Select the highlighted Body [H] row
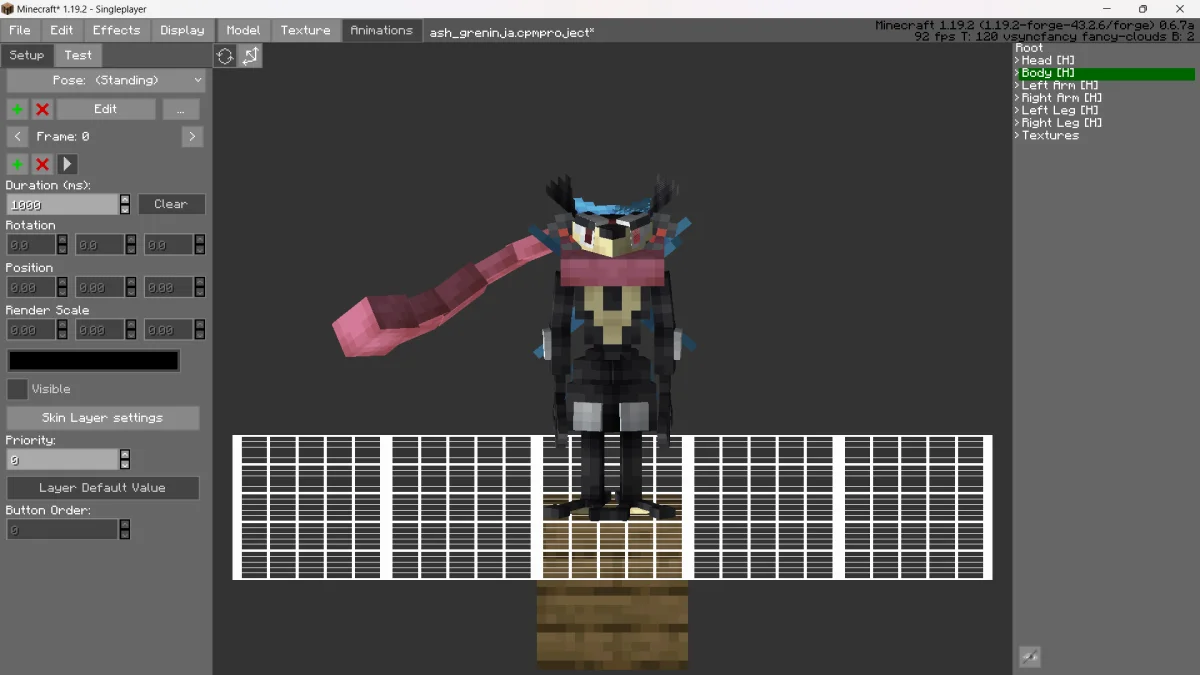 tap(1105, 73)
